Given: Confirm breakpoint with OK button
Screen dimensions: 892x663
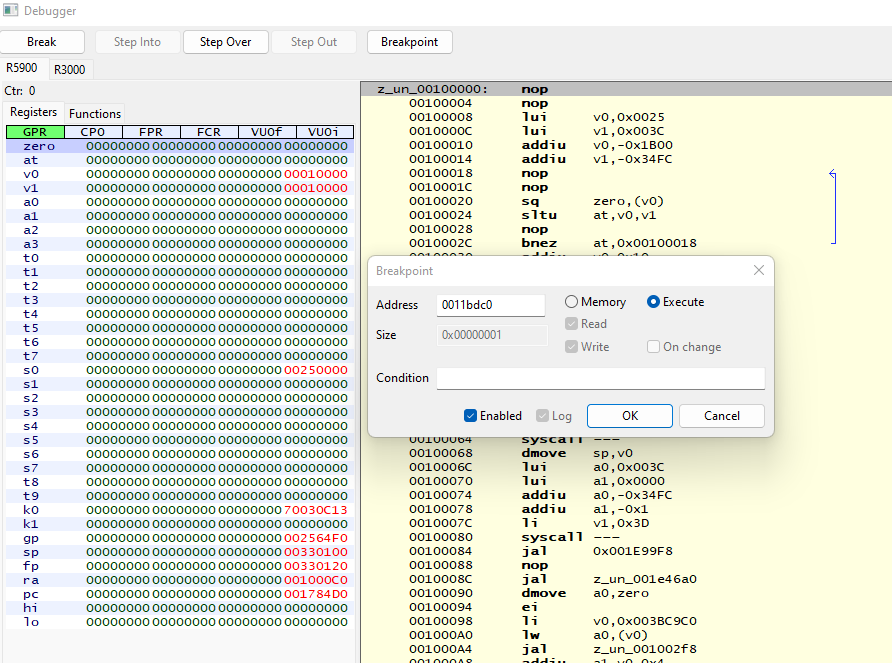Looking at the screenshot, I should [x=629, y=416].
